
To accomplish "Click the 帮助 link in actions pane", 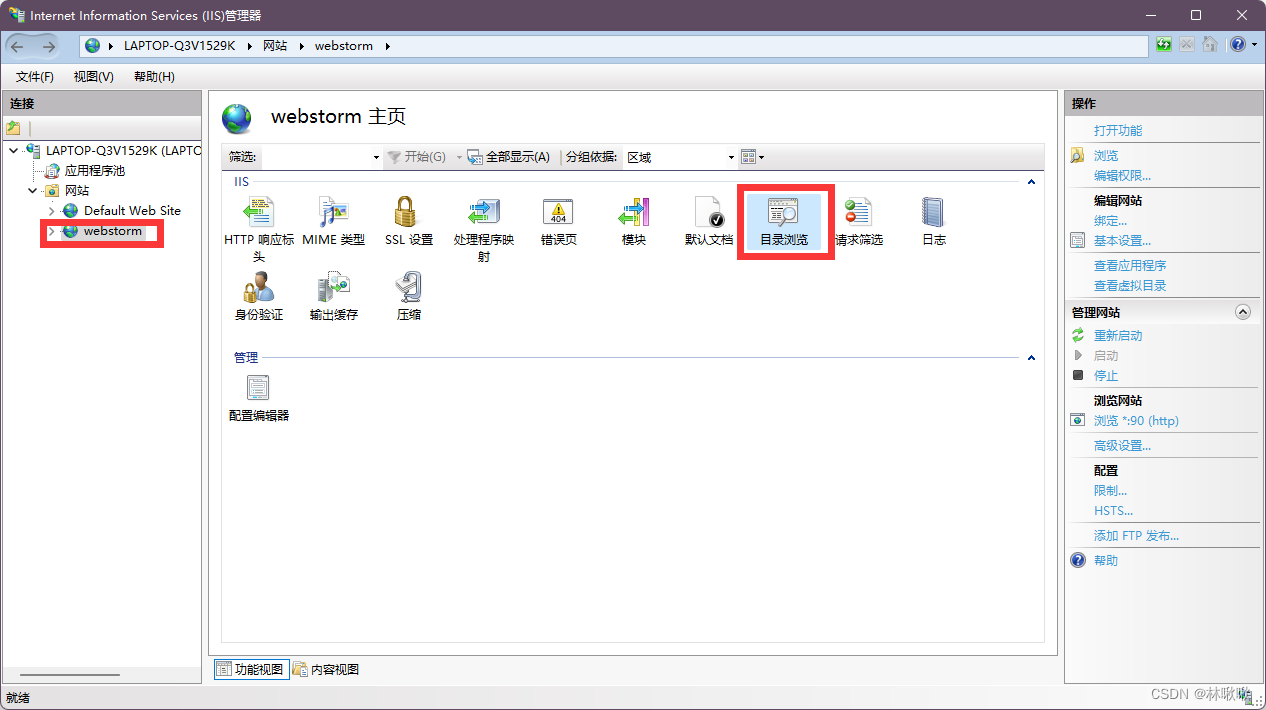I will [1106, 561].
